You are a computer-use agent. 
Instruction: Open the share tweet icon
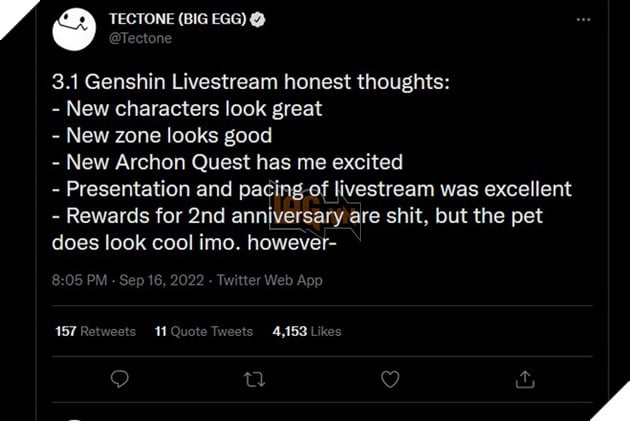[x=524, y=379]
